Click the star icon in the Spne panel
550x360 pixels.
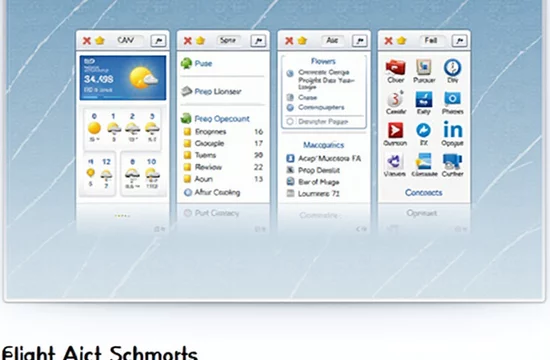coord(200,41)
